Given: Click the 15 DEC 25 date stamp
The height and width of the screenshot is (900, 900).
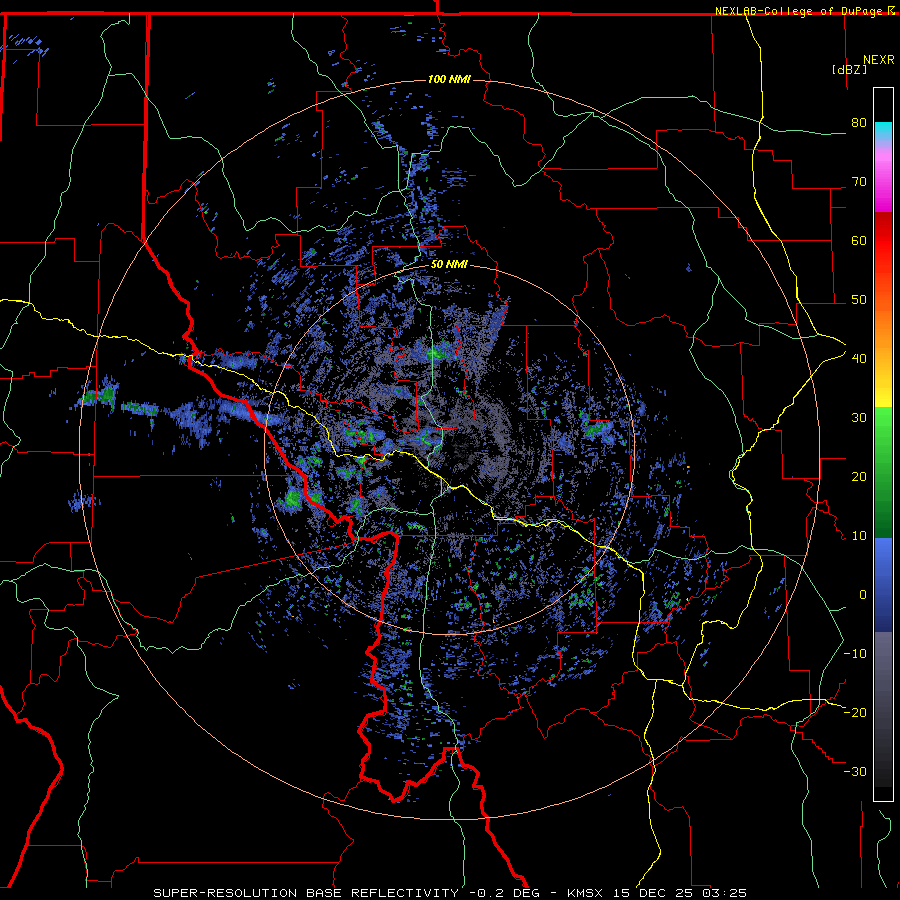Looking at the screenshot, I should [653, 893].
